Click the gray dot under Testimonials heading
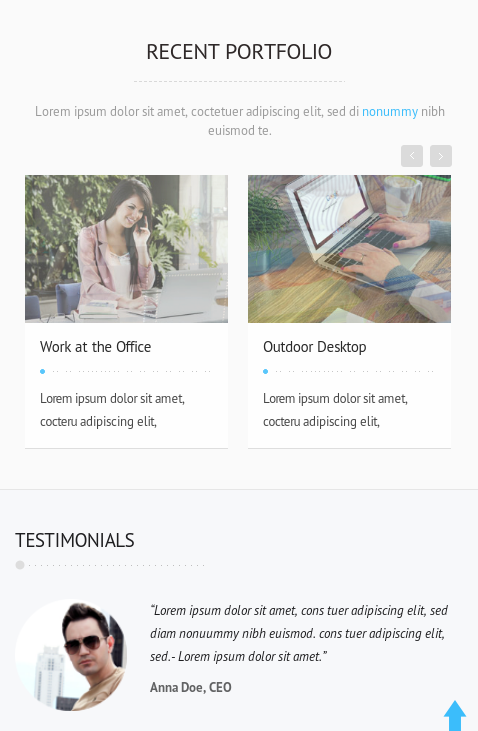 20,565
